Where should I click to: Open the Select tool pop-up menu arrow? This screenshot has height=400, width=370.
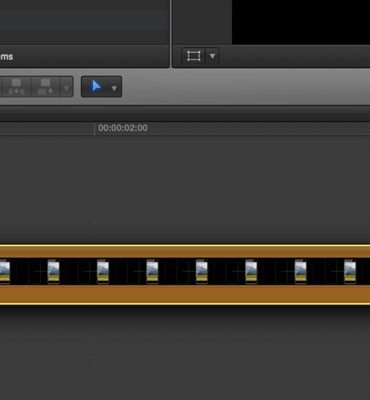114,88
